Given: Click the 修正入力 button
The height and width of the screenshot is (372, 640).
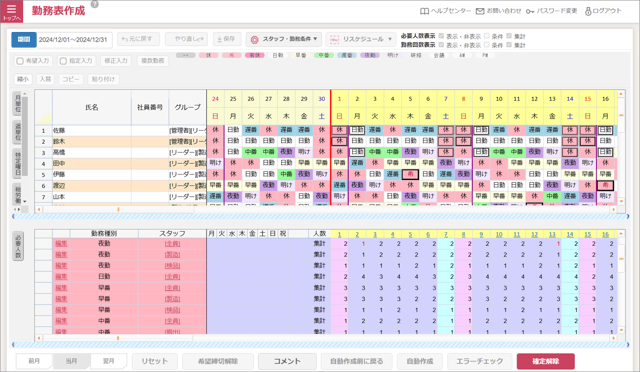Looking at the screenshot, I should pyautogui.click(x=116, y=61).
